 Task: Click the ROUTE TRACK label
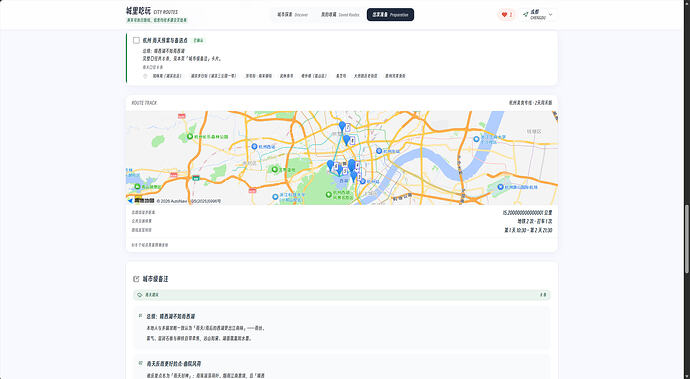point(144,103)
